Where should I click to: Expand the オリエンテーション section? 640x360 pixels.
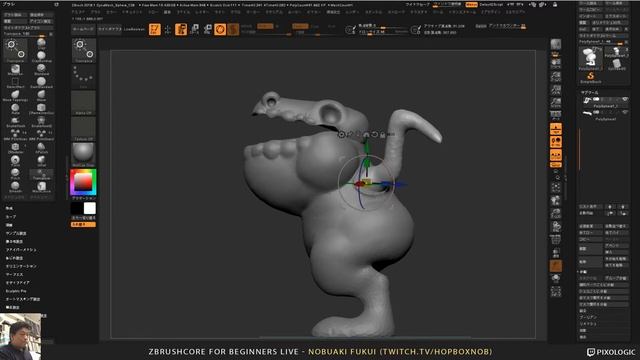pos(21,266)
